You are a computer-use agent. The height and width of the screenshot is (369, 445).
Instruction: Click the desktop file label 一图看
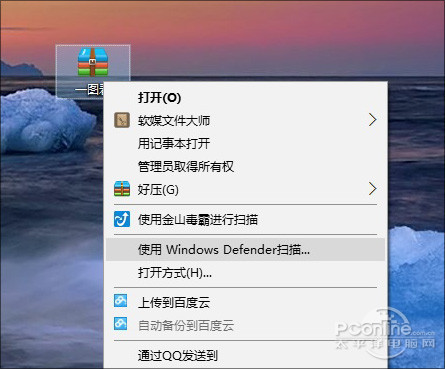[89, 90]
